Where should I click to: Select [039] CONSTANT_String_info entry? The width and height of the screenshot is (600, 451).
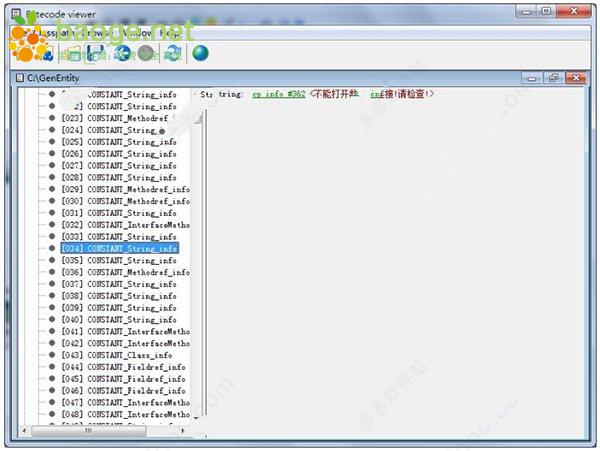[119, 308]
